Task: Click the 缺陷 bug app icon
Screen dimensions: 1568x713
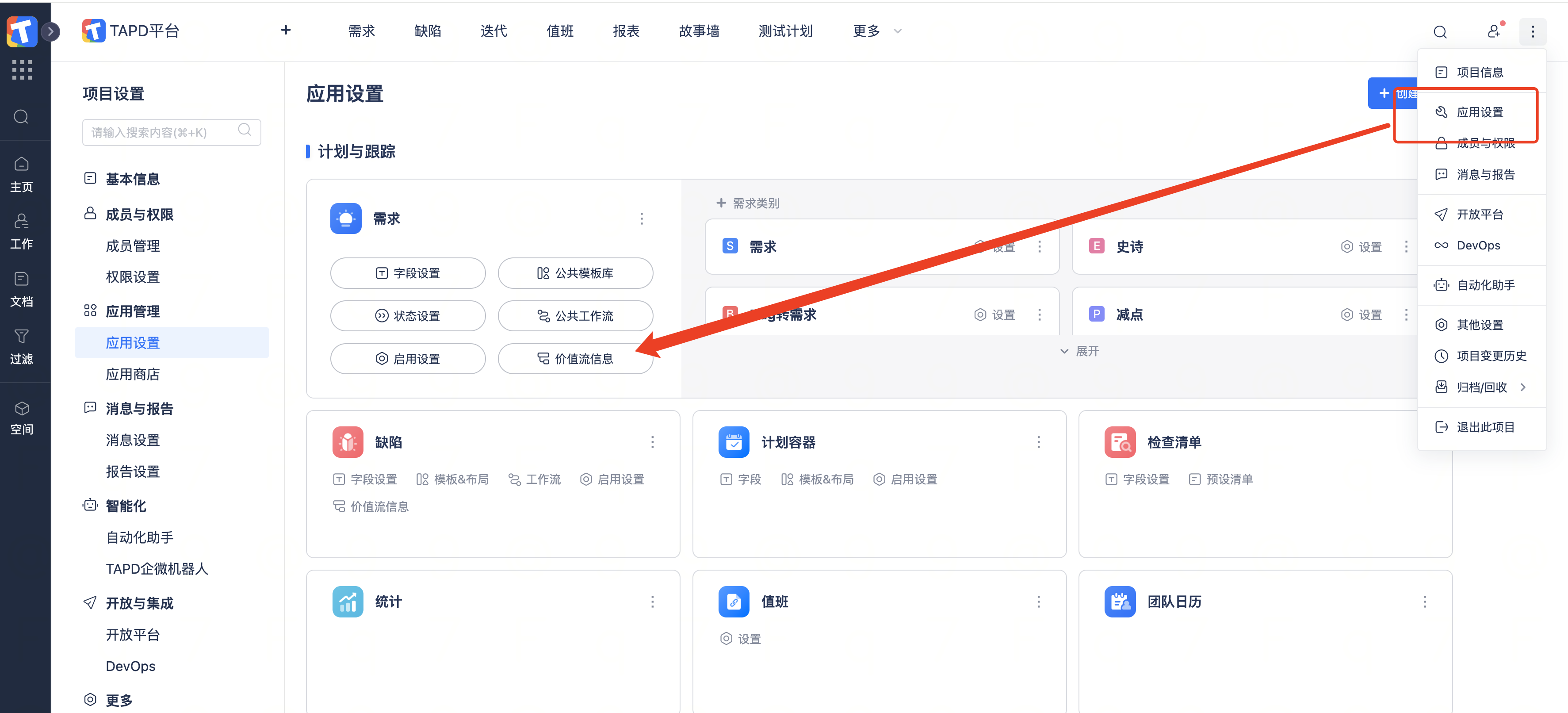Action: (x=348, y=441)
